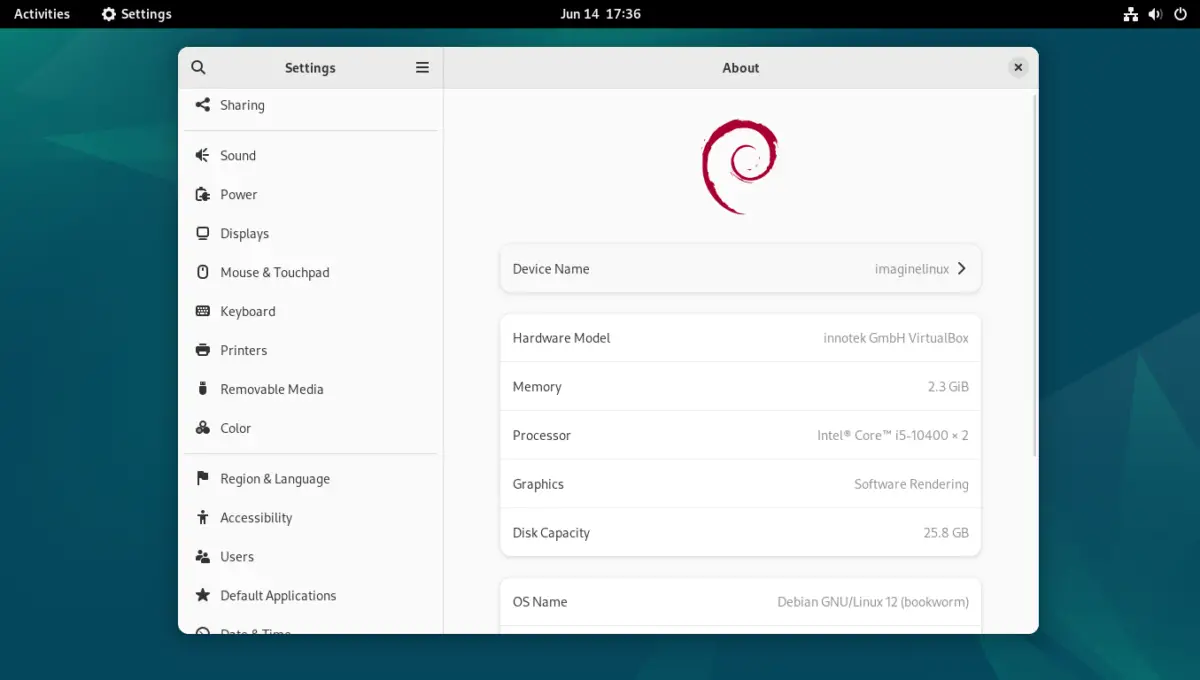The width and height of the screenshot is (1200, 680).
Task: Click the Color icon in sidebar
Action: pyautogui.click(x=202, y=428)
